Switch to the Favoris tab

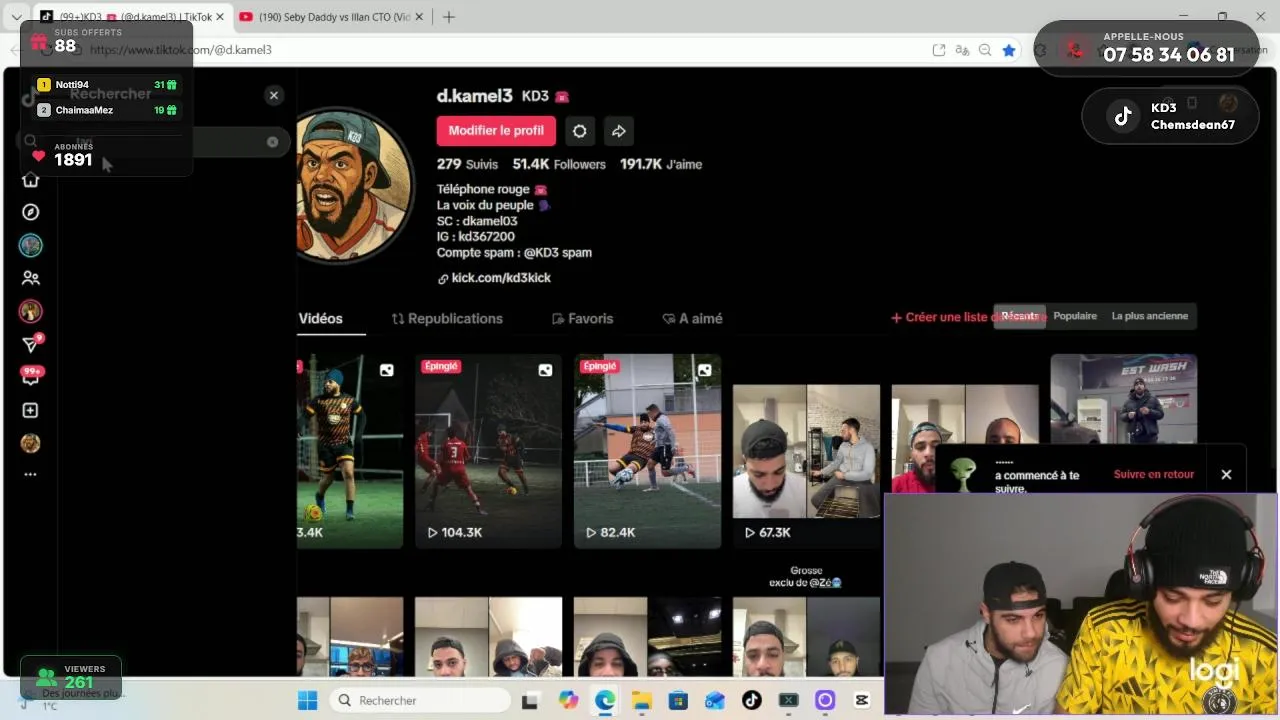582,318
